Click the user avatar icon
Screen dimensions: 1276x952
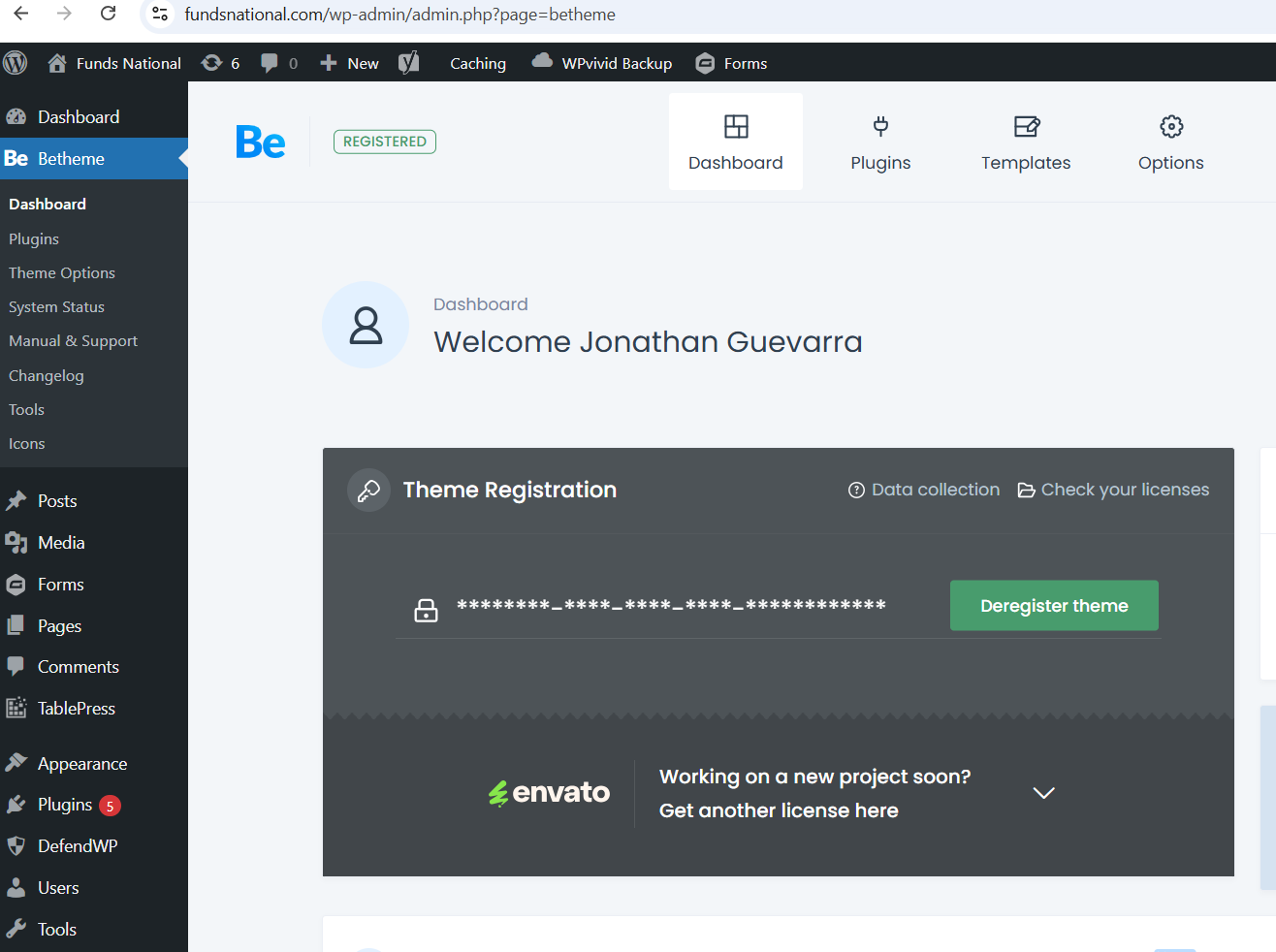coord(366,325)
